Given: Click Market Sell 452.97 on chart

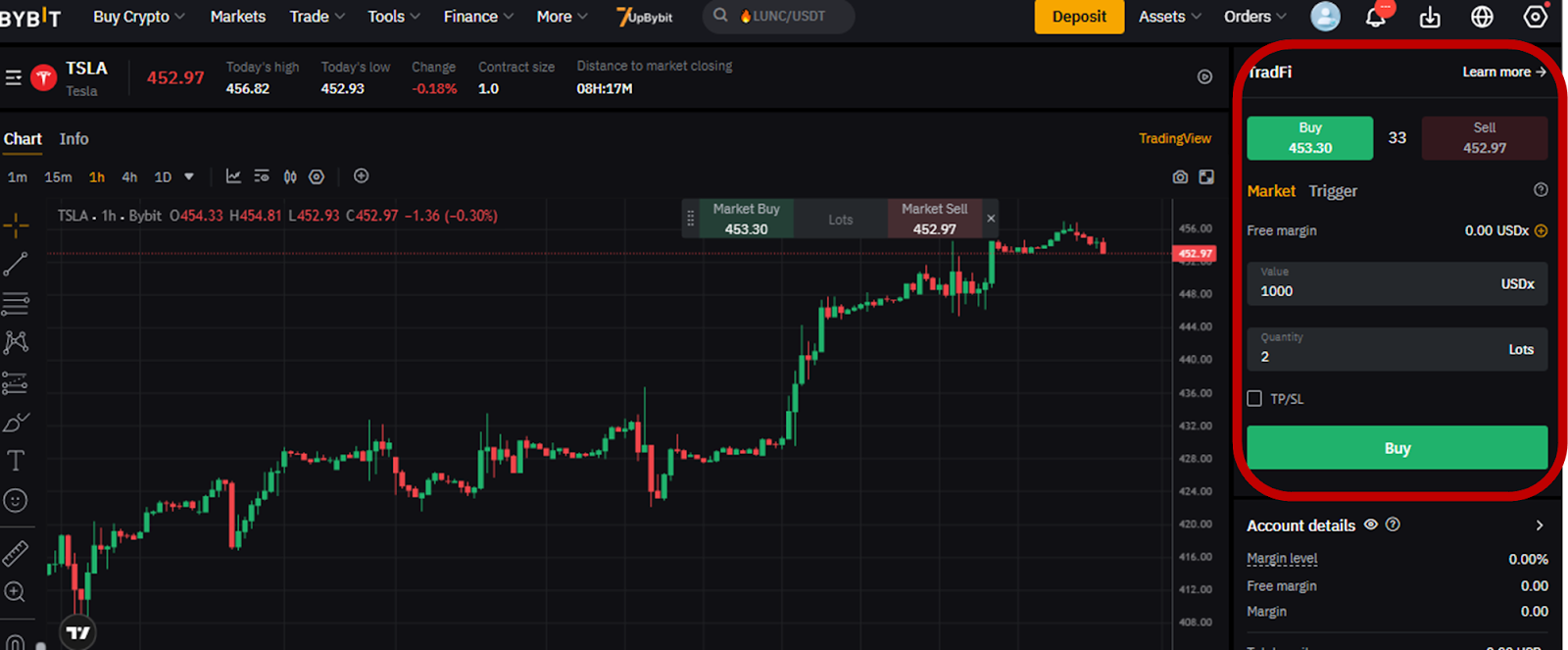Looking at the screenshot, I should coord(934,219).
